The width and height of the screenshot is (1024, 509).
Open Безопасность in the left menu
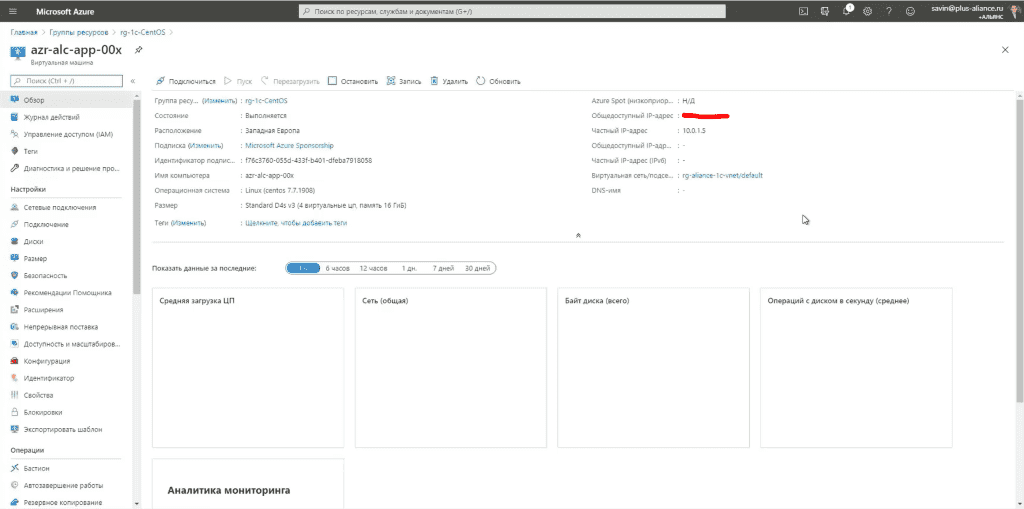point(65,276)
